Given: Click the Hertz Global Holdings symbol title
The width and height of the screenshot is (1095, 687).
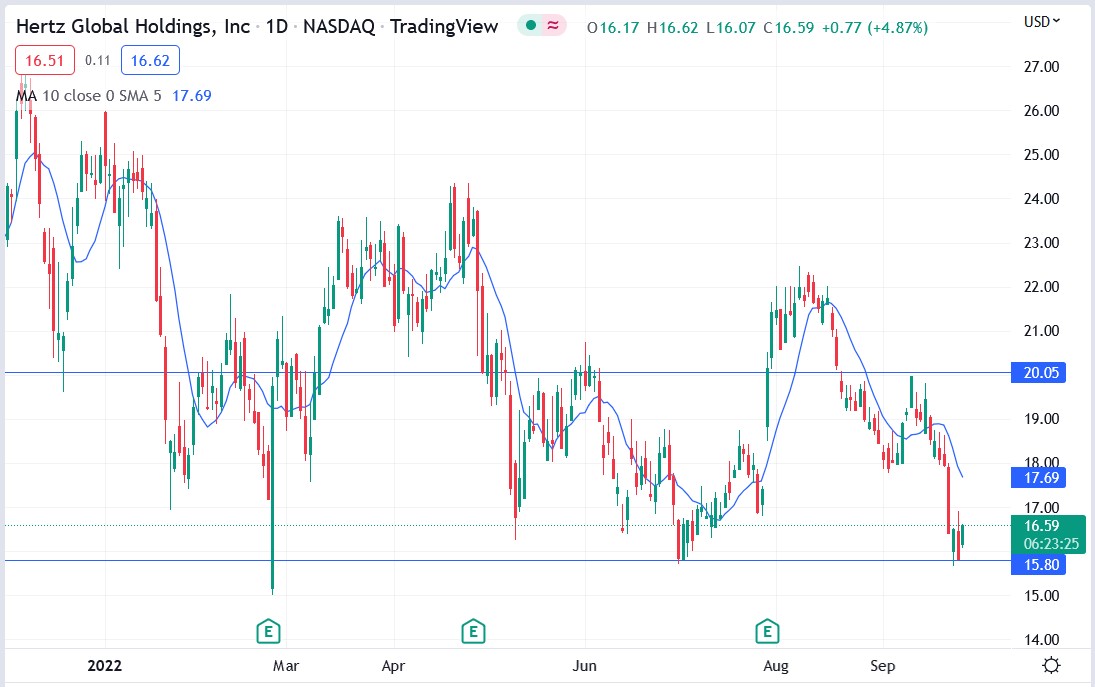Looking at the screenshot, I should click(x=132, y=27).
